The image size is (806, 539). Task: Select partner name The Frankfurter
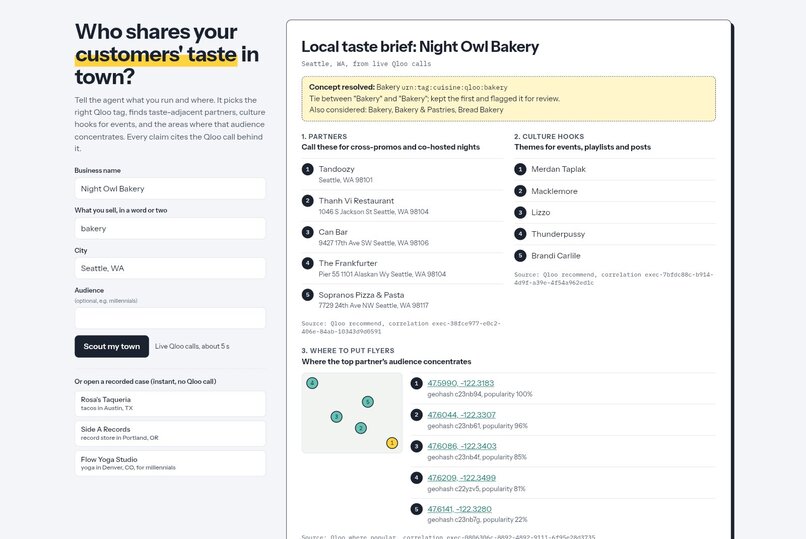pyautogui.click(x=348, y=263)
